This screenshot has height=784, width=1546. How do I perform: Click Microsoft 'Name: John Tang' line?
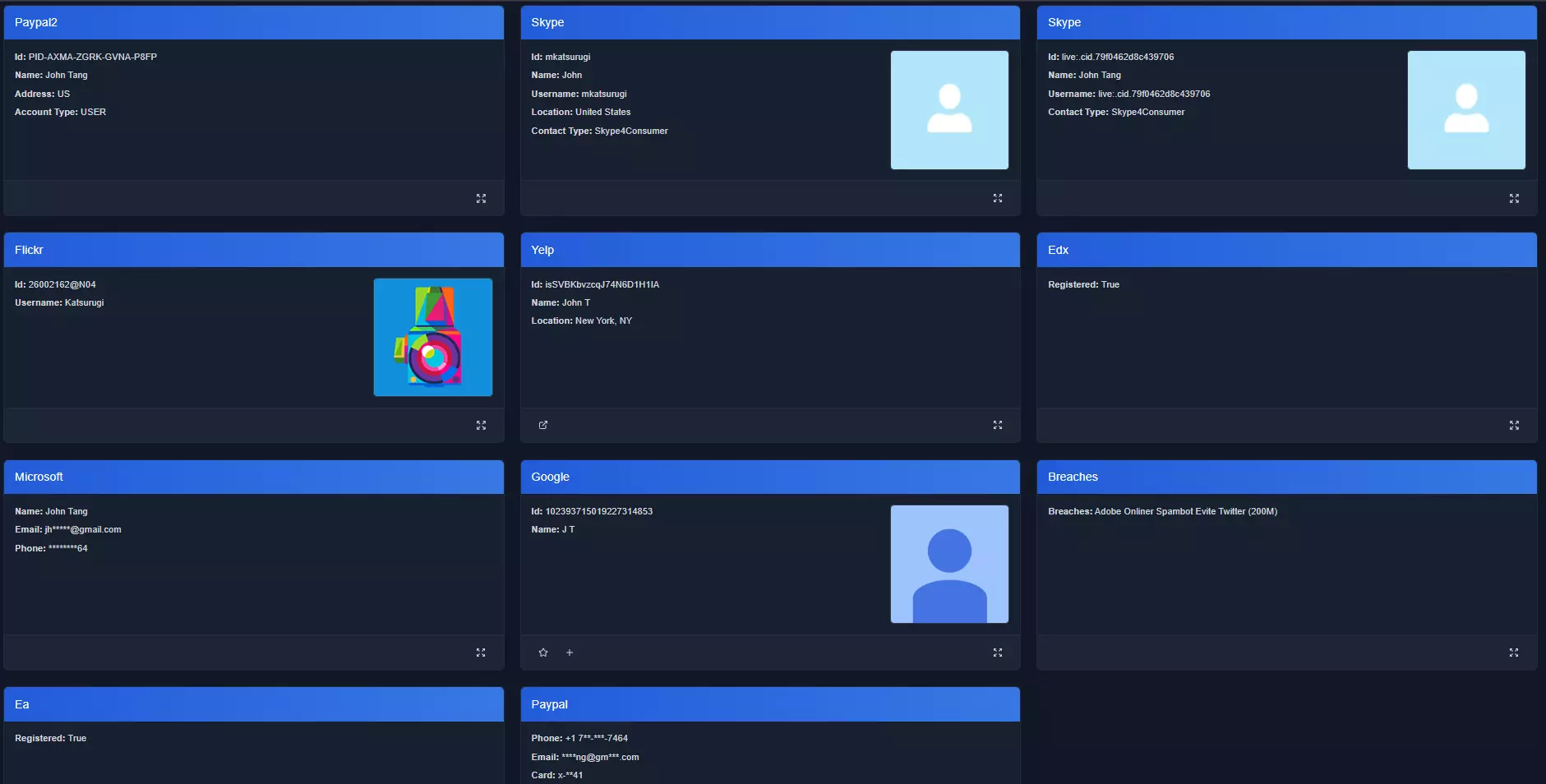pyautogui.click(x=51, y=511)
